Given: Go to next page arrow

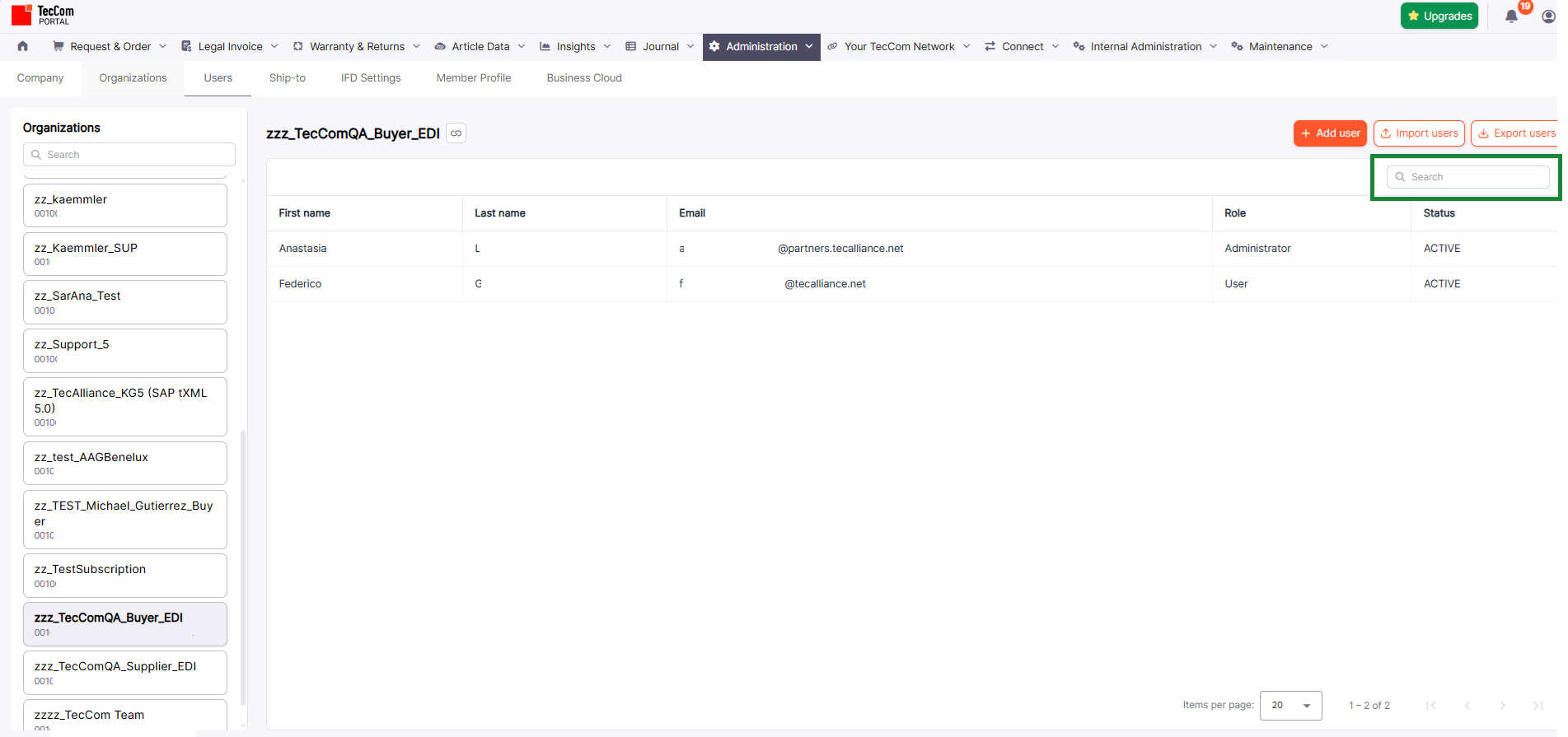Looking at the screenshot, I should (1503, 706).
